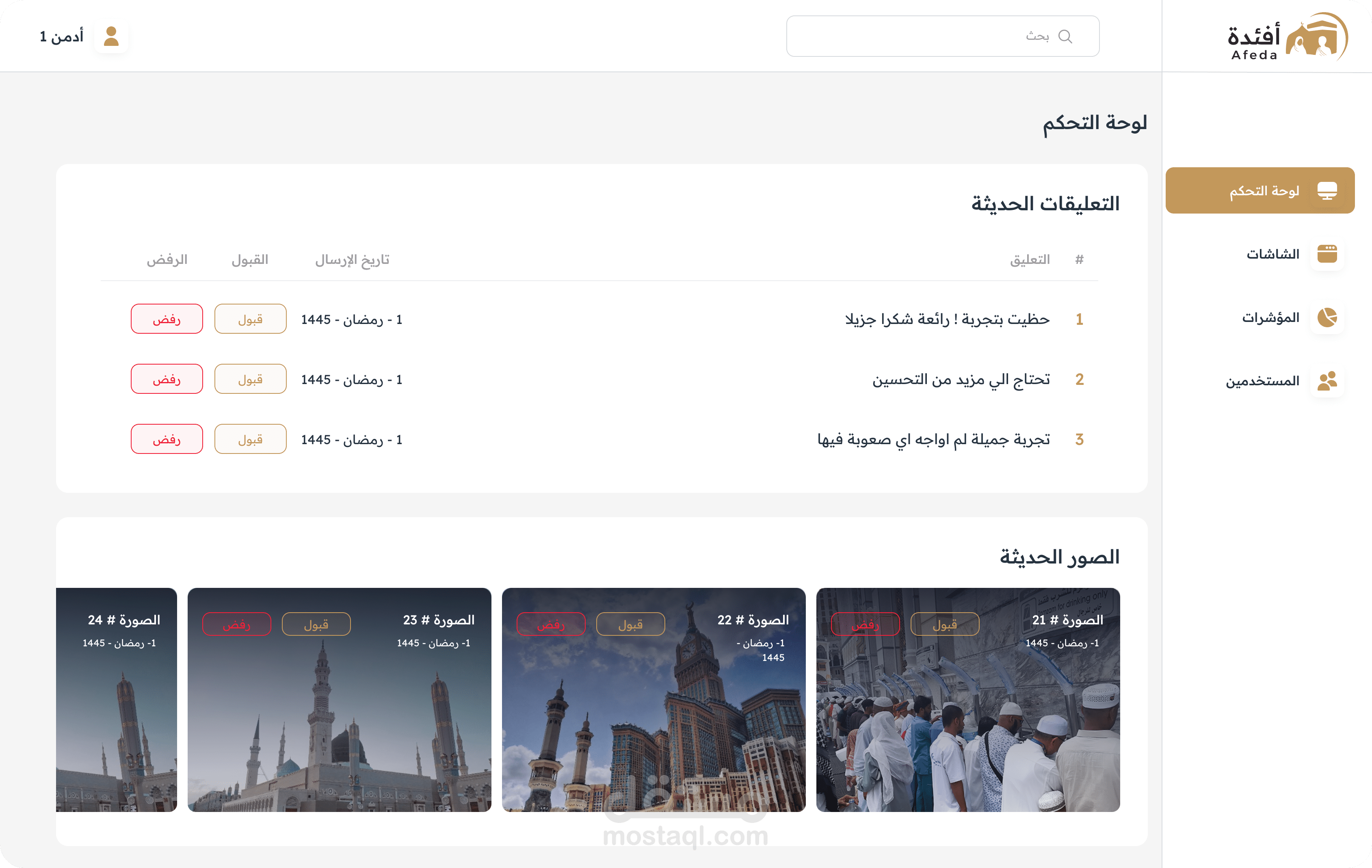Click the date of comment 3

(x=352, y=440)
